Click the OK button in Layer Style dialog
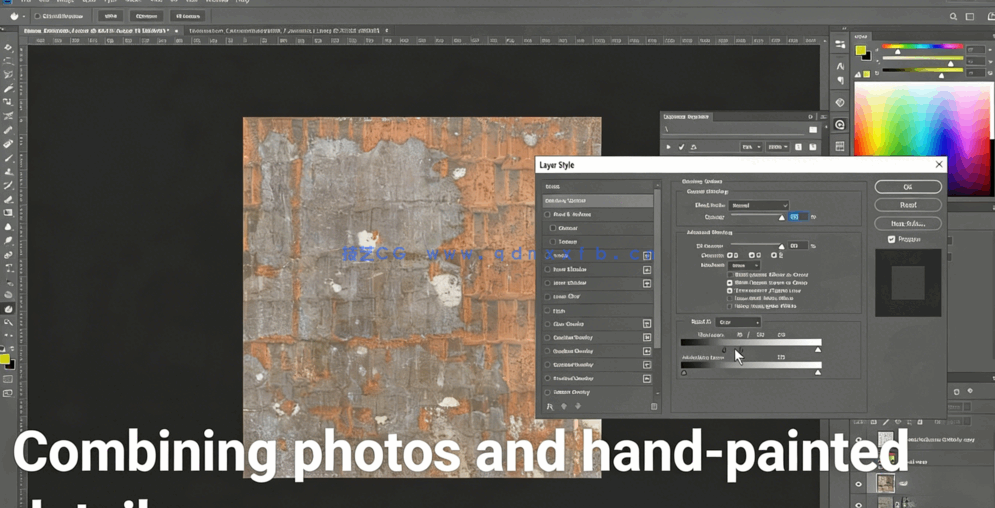This screenshot has width=995, height=508. (907, 187)
